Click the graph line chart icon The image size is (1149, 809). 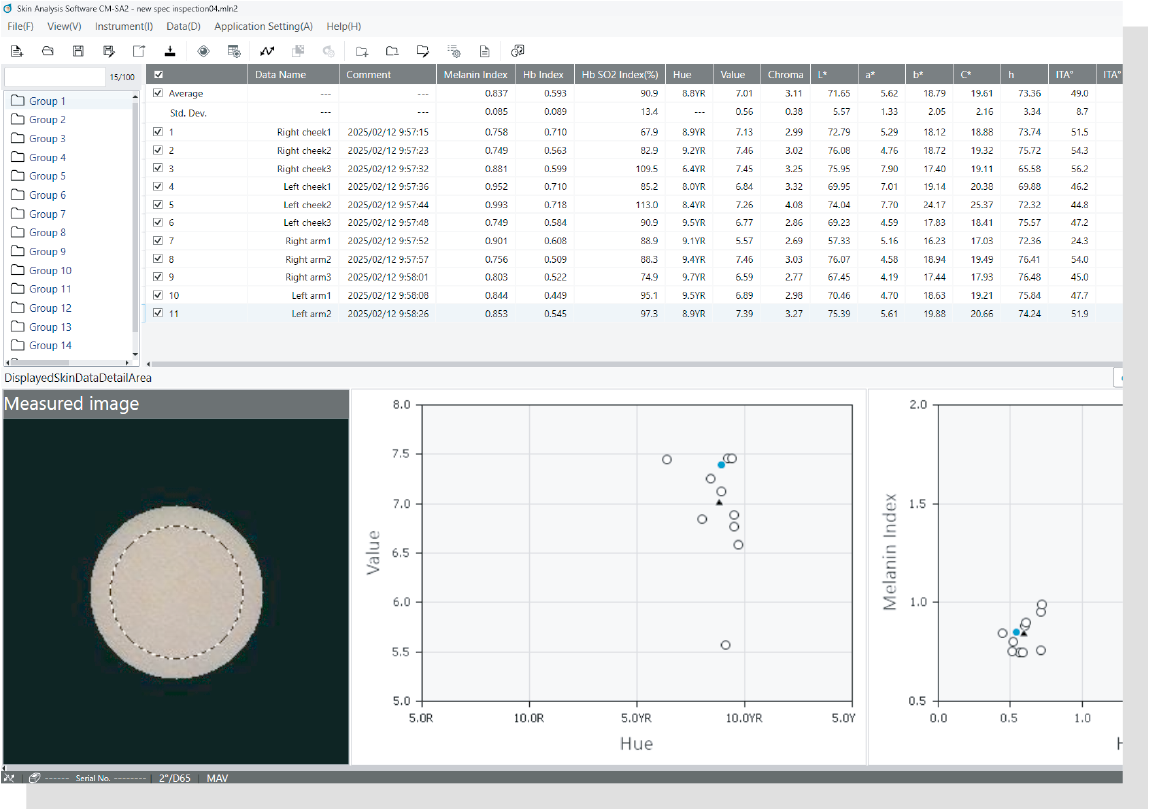click(x=267, y=50)
